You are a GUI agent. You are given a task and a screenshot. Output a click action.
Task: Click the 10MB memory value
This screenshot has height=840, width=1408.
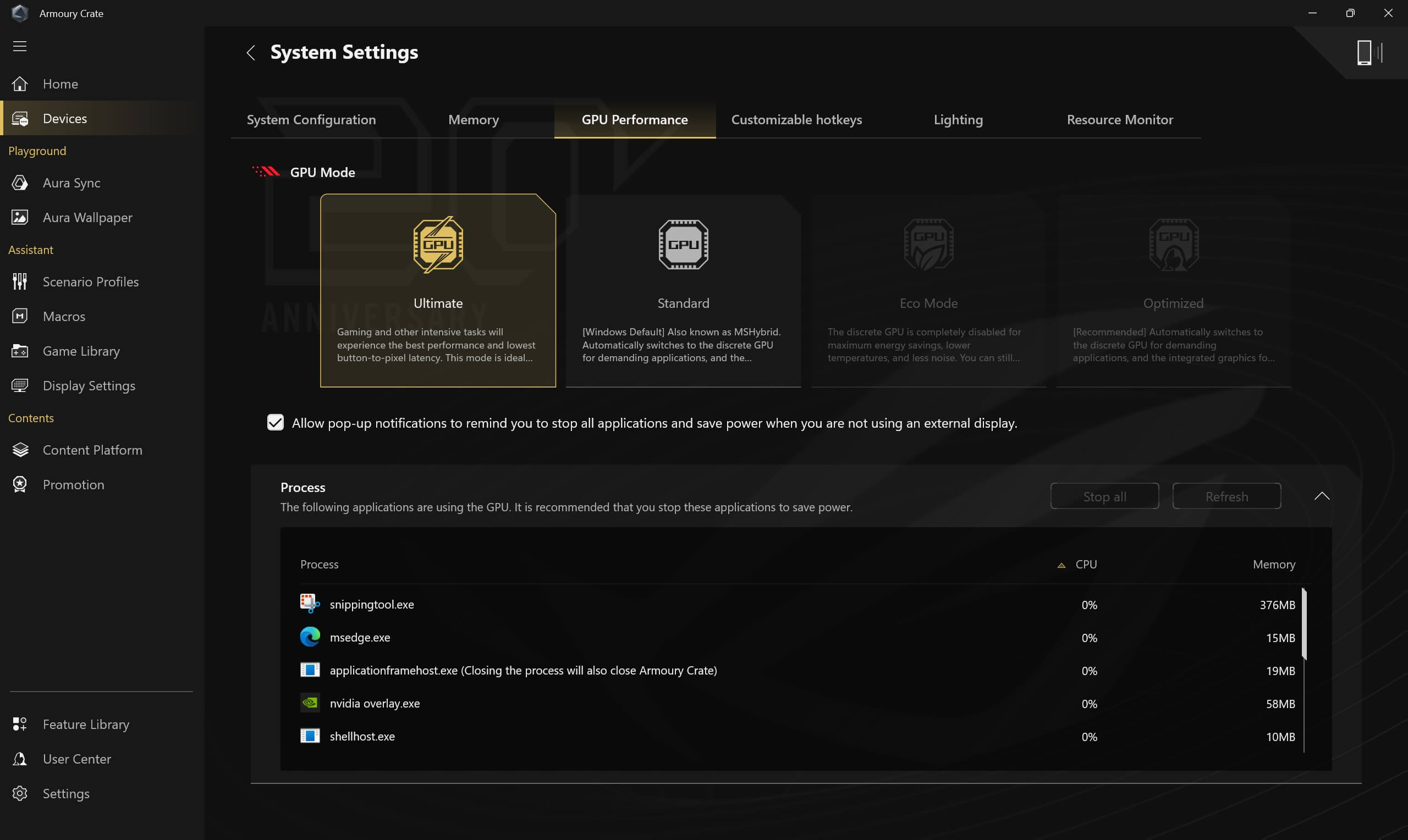click(1280, 737)
